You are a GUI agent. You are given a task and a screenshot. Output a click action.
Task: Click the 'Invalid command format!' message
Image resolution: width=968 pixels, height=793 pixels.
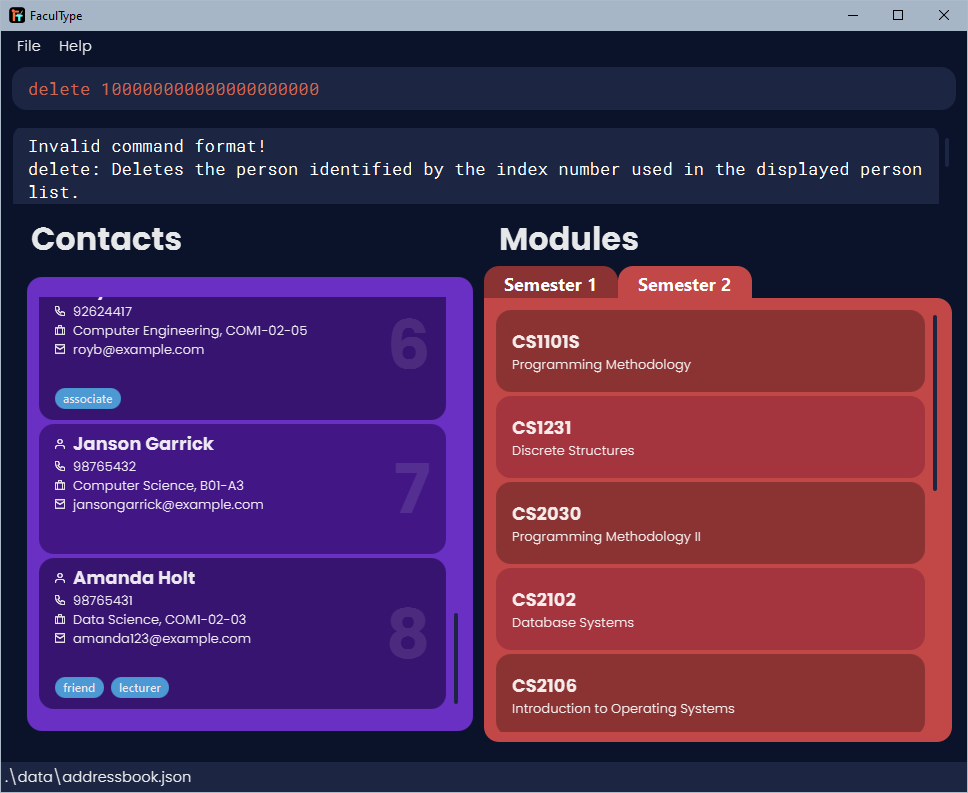[x=148, y=146]
